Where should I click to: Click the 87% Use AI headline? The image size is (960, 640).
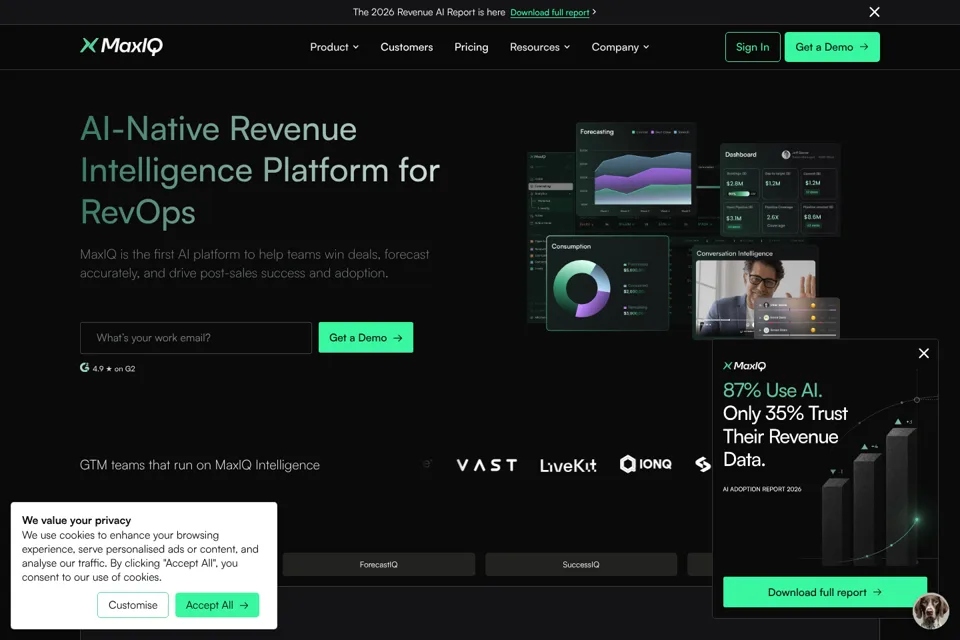(773, 390)
